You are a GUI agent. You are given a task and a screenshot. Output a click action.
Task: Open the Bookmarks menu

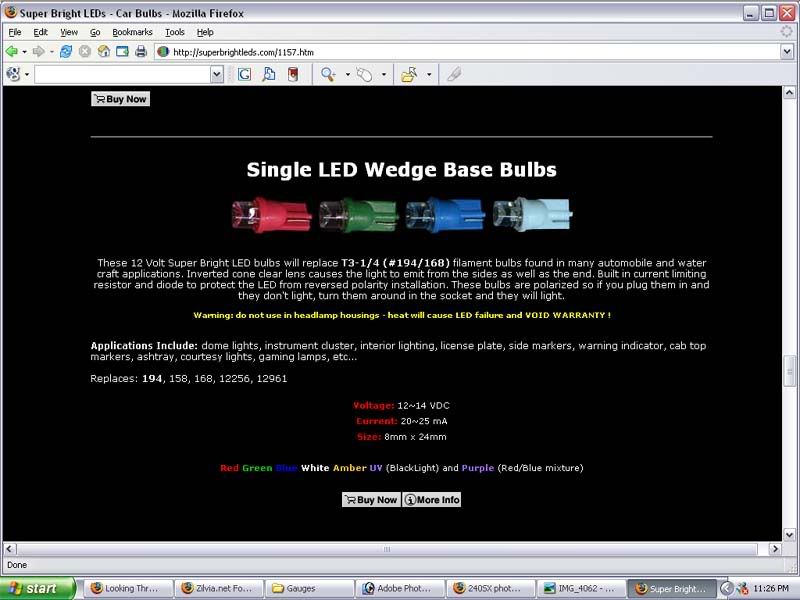click(x=132, y=32)
